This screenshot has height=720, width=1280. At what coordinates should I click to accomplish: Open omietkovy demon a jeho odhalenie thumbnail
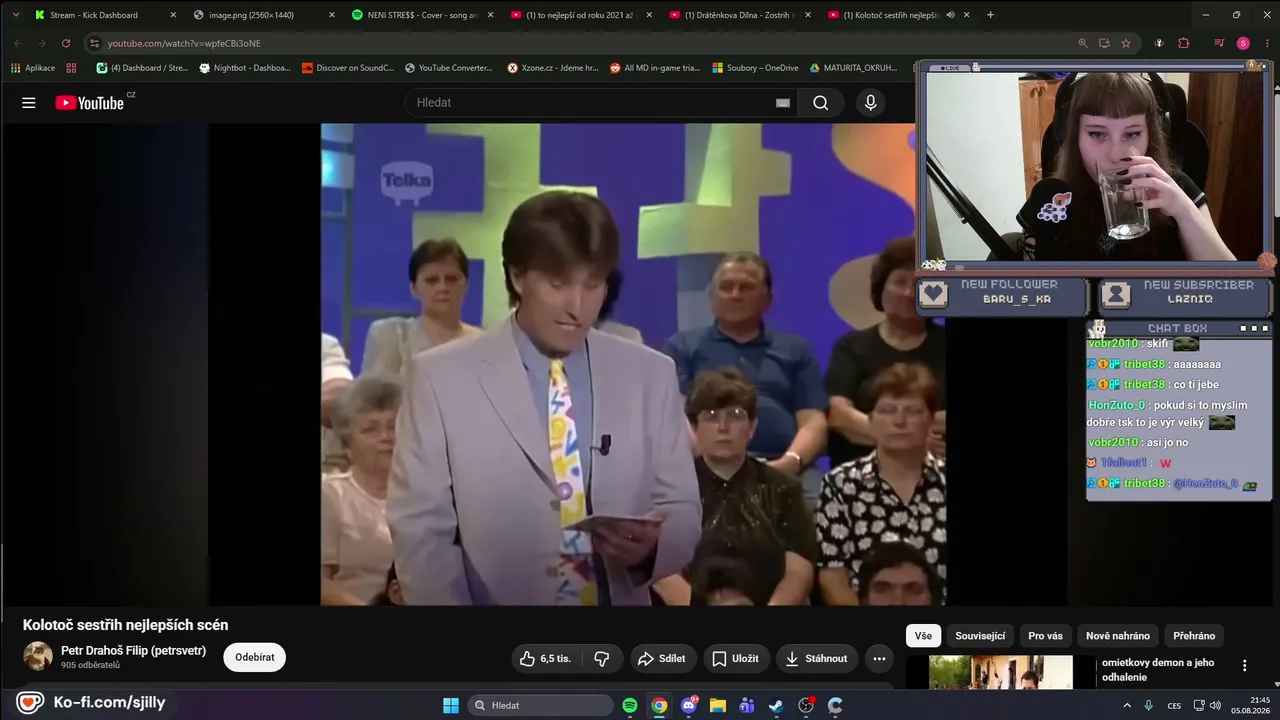coord(1001,672)
